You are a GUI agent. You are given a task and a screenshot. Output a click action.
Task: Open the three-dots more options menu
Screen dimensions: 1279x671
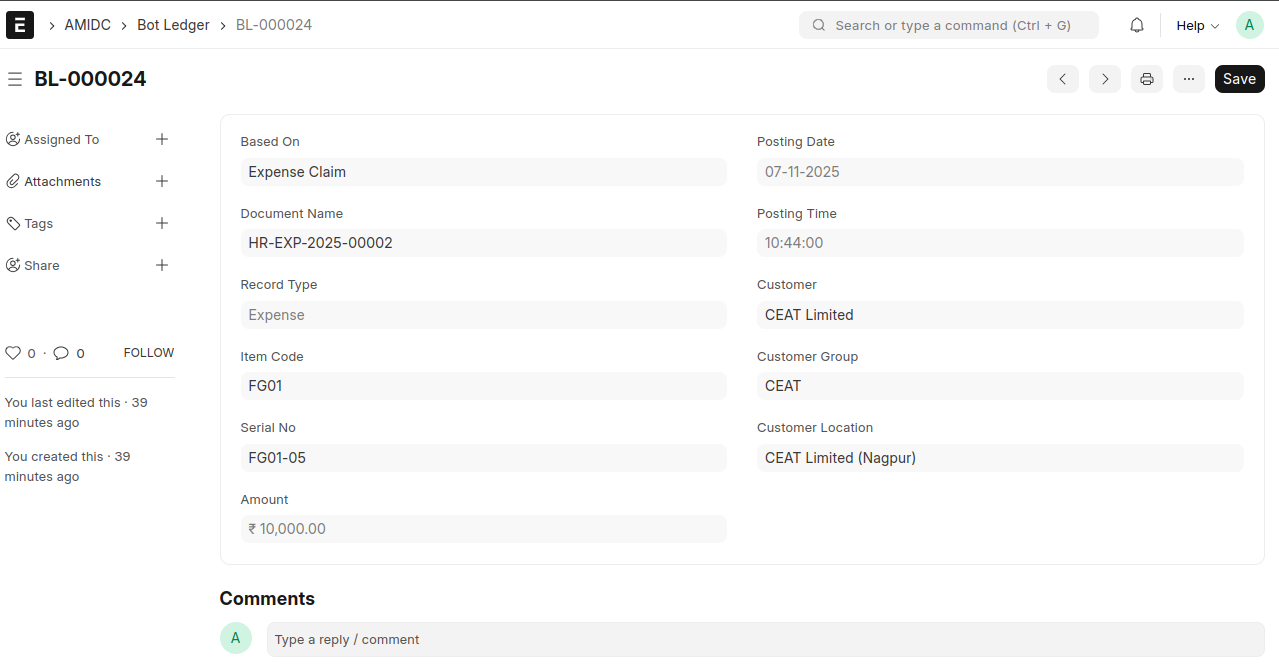point(1189,79)
